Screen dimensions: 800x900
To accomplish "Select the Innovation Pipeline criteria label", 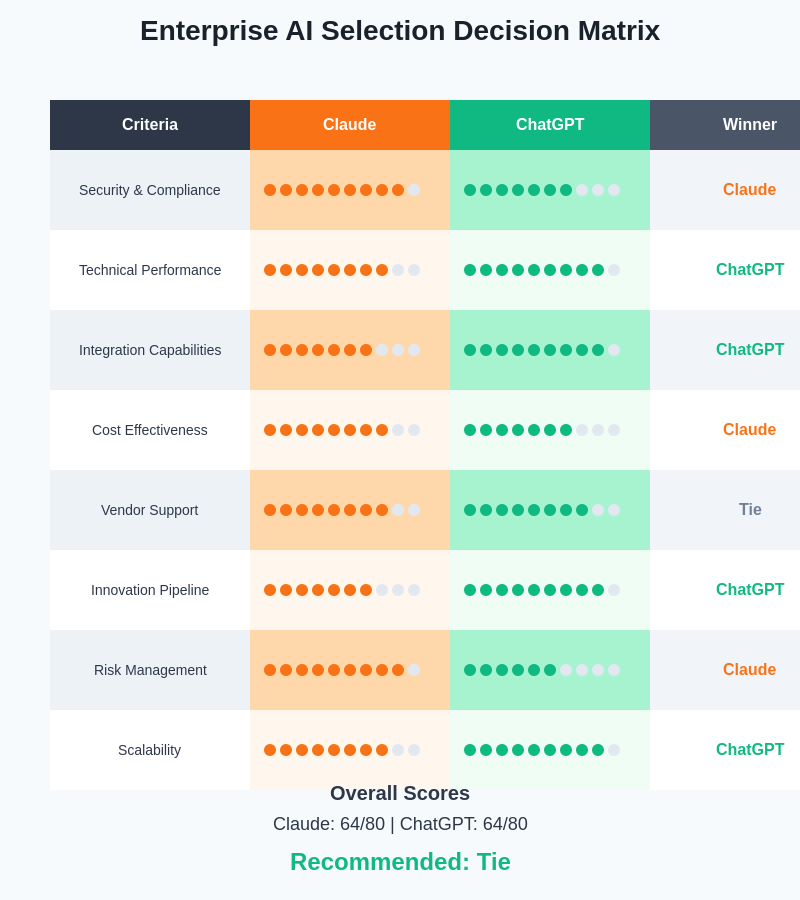I will [x=150, y=590].
